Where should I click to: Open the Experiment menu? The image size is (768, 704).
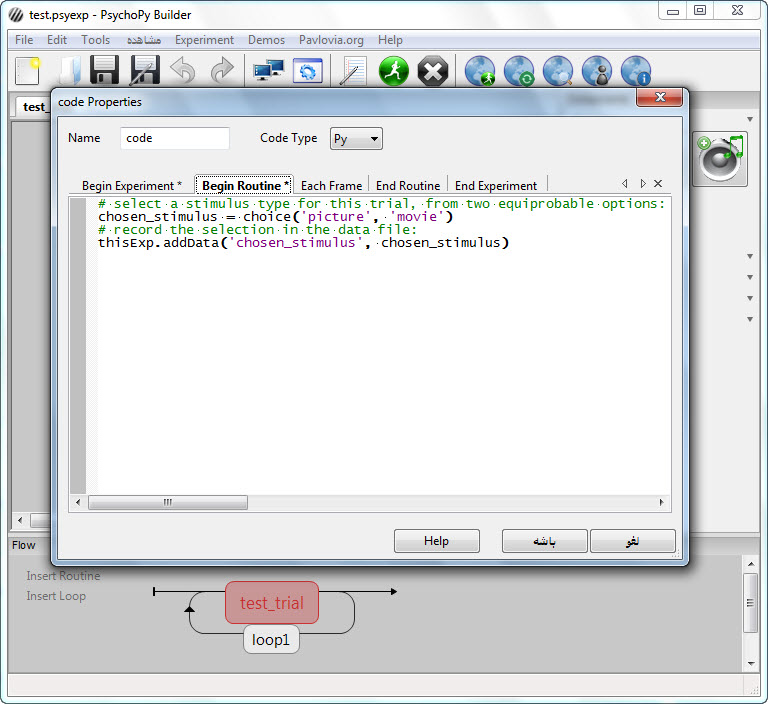click(x=204, y=40)
